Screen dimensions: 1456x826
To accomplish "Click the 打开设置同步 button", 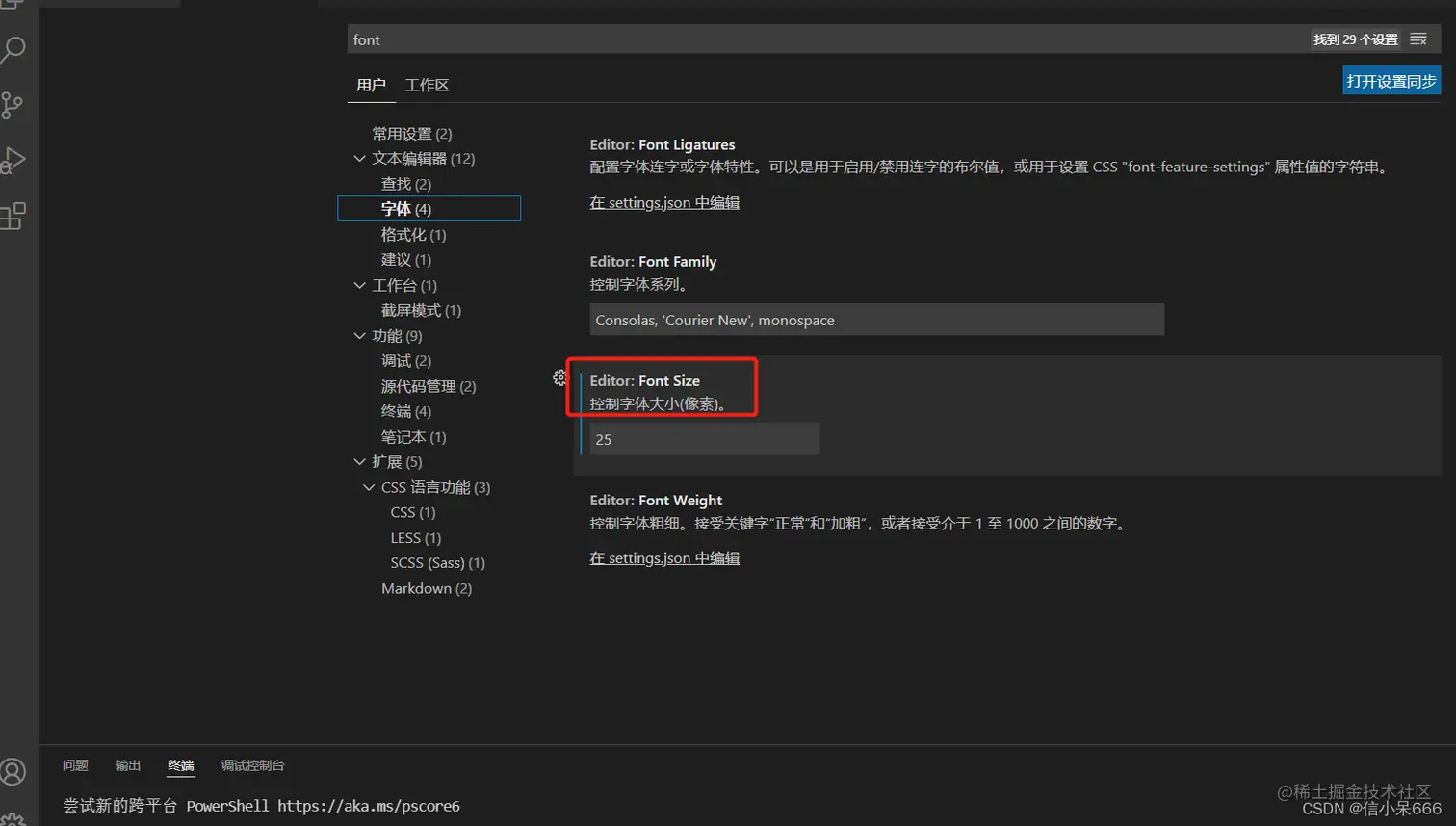I will [x=1391, y=81].
